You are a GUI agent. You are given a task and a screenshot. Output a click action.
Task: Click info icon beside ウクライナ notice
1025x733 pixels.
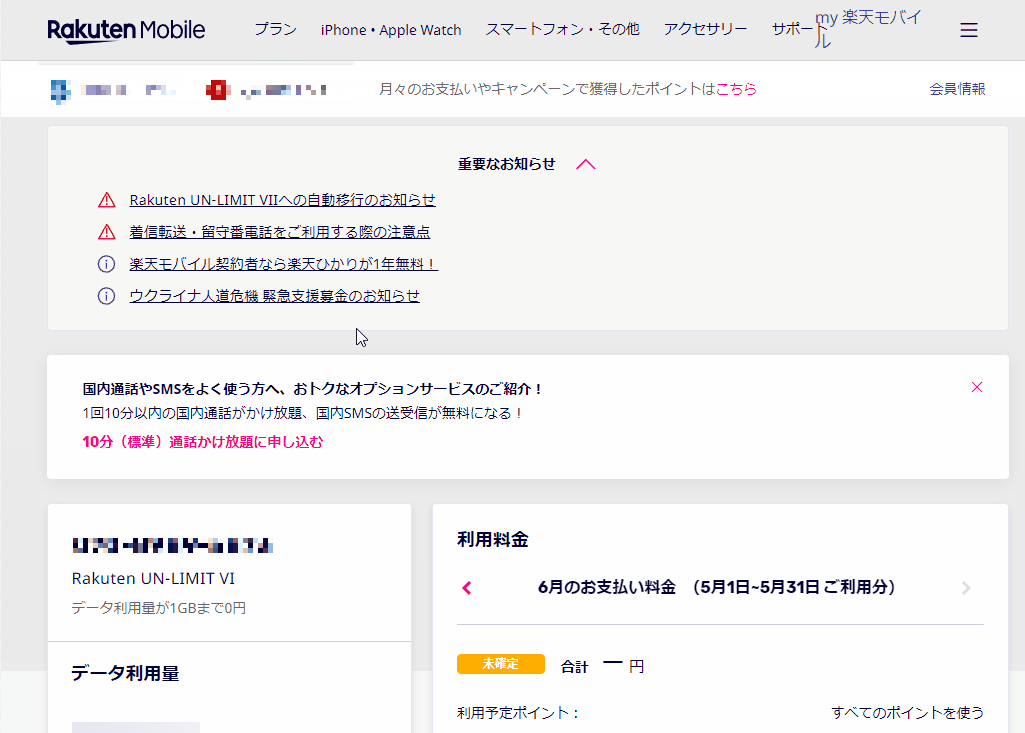106,296
